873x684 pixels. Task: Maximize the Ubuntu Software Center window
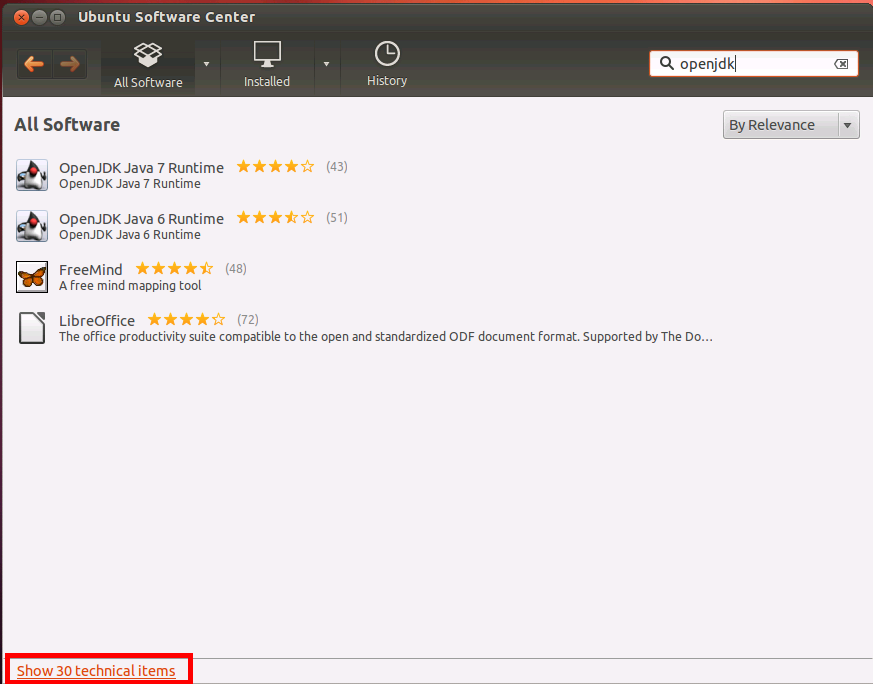(x=57, y=17)
